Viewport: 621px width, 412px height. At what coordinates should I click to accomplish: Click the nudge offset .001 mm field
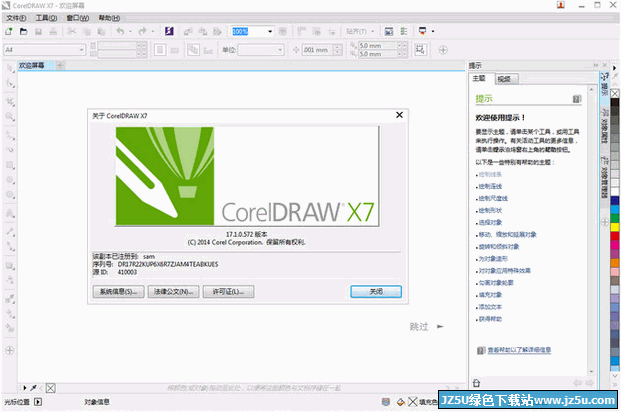(x=317, y=50)
